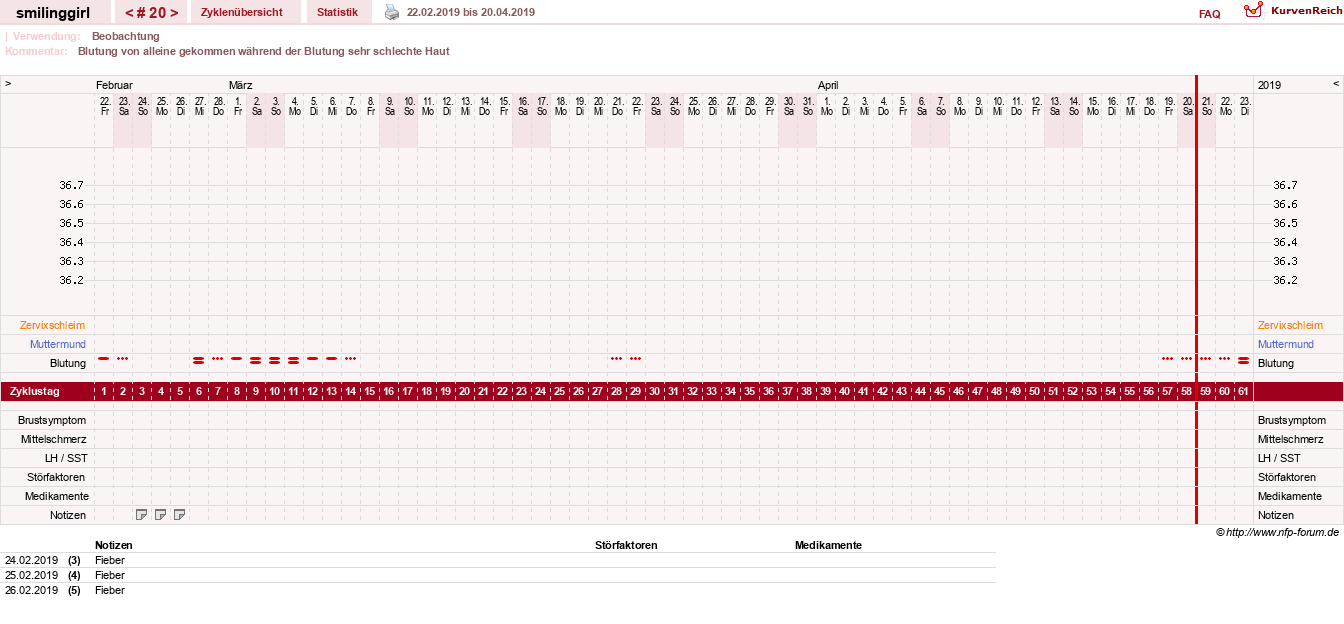Click 'Medikamente' column header below chart
1344x624 pixels.
tap(828, 545)
